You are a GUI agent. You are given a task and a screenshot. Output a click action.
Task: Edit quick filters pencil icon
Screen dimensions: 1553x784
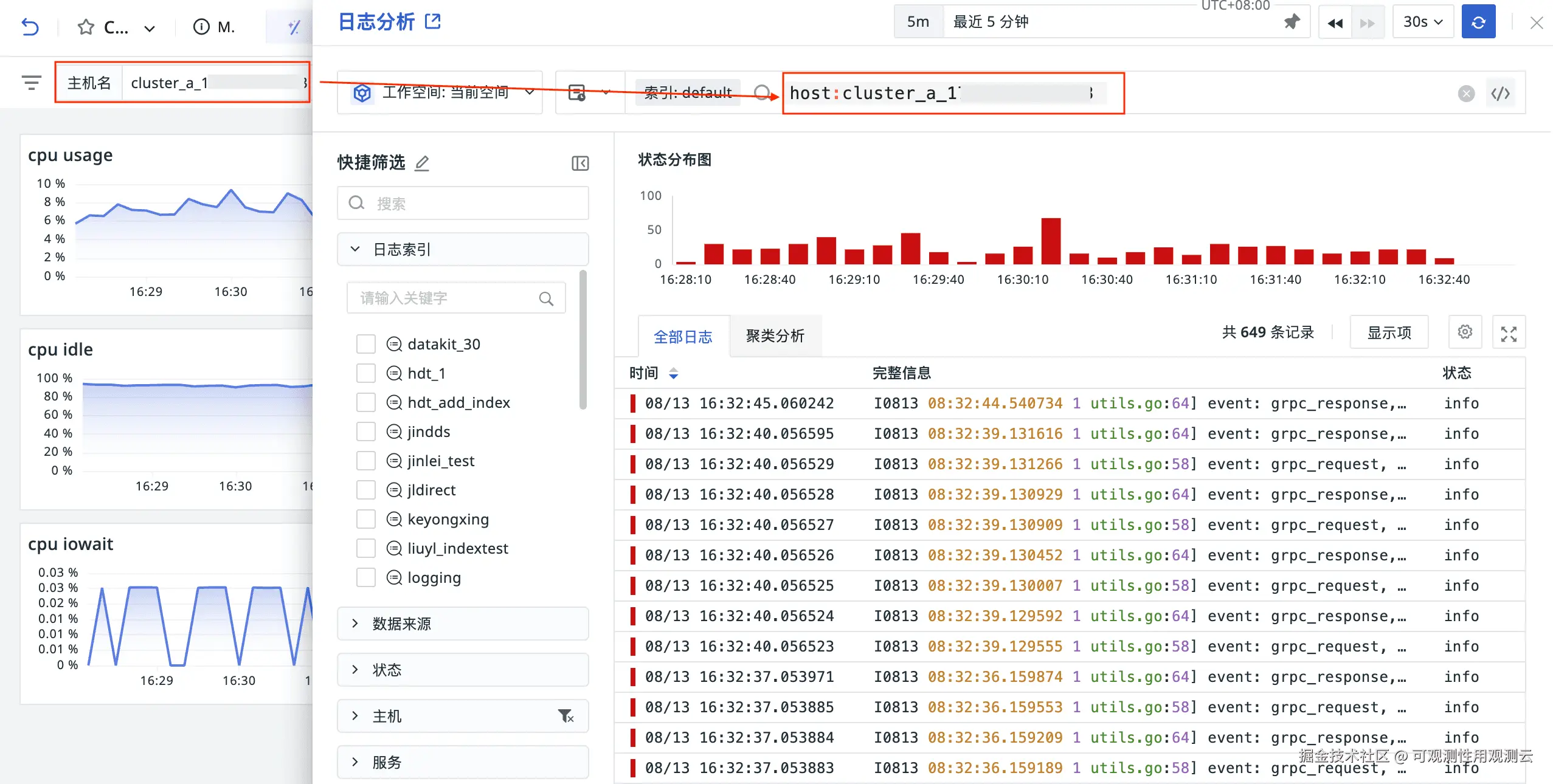422,163
